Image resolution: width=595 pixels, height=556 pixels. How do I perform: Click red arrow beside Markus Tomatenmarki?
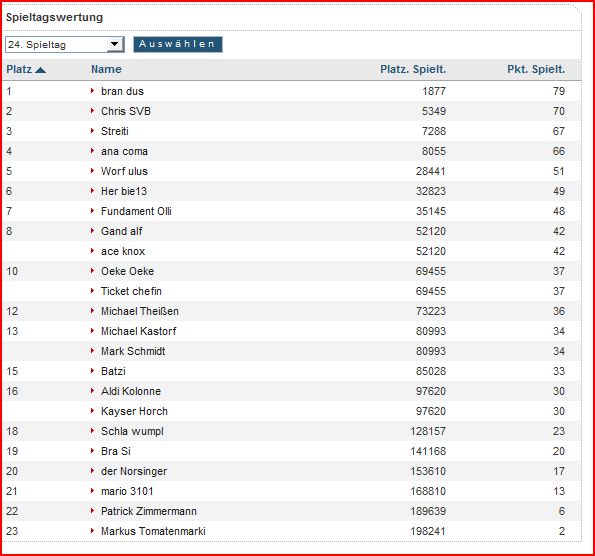92,531
